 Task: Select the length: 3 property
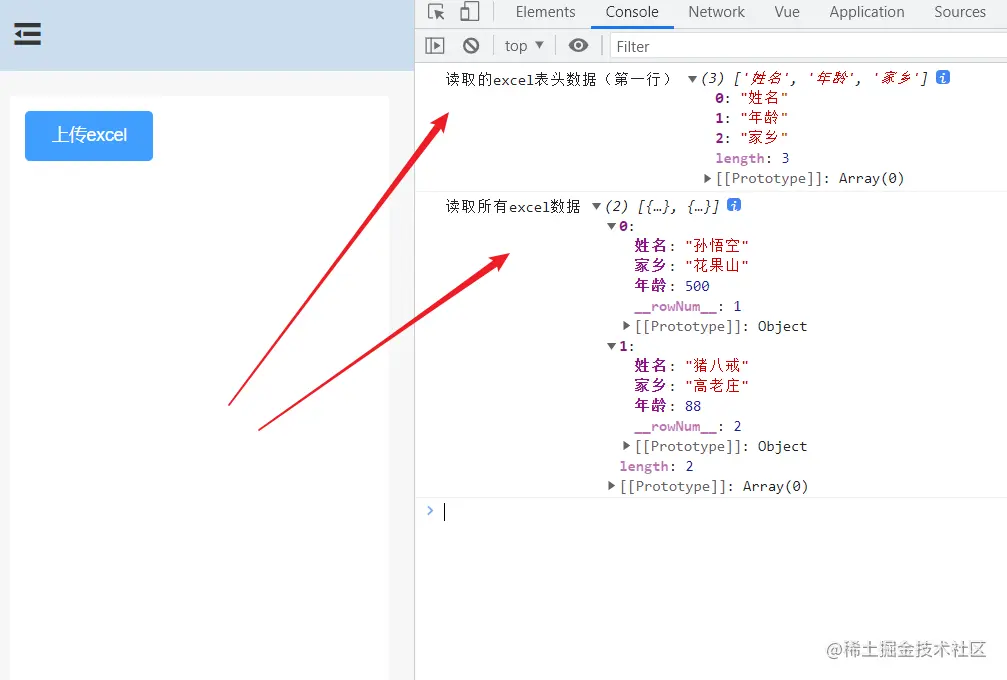pos(752,158)
